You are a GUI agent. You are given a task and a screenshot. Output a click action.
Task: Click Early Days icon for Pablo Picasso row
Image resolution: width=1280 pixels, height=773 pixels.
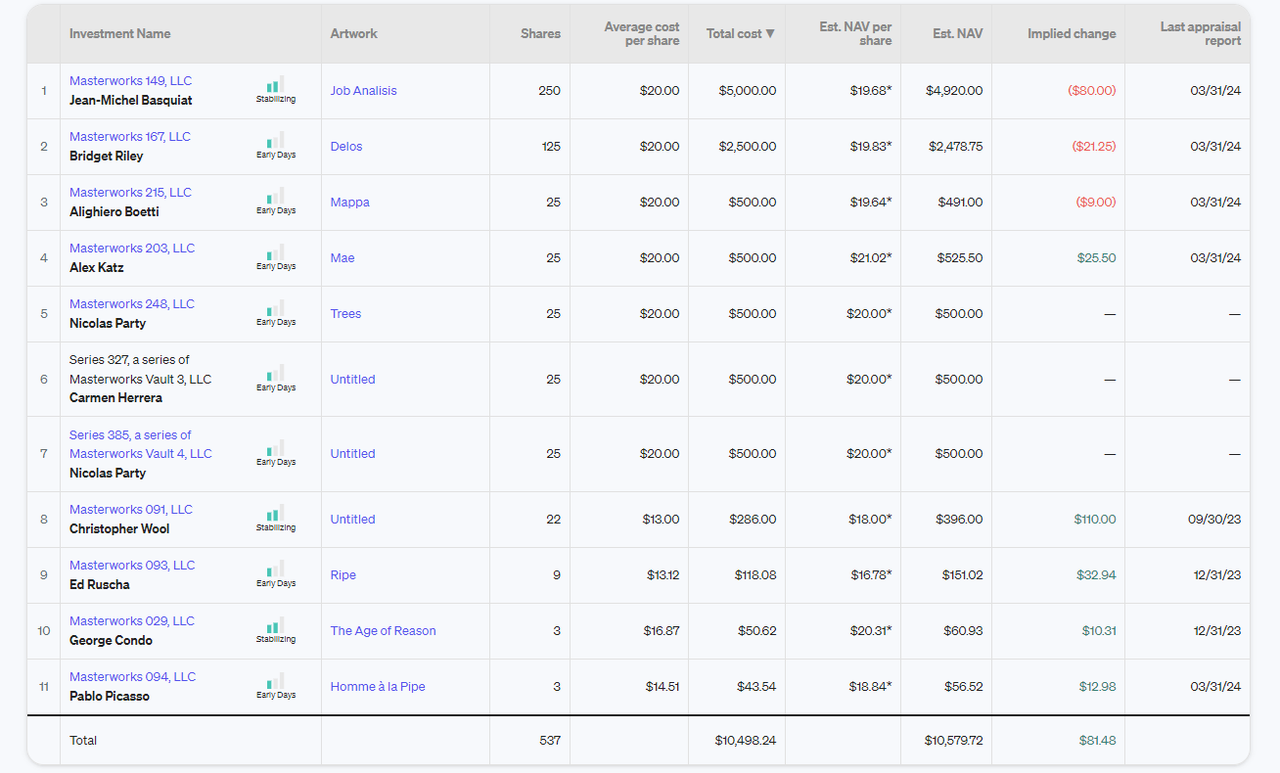click(275, 687)
